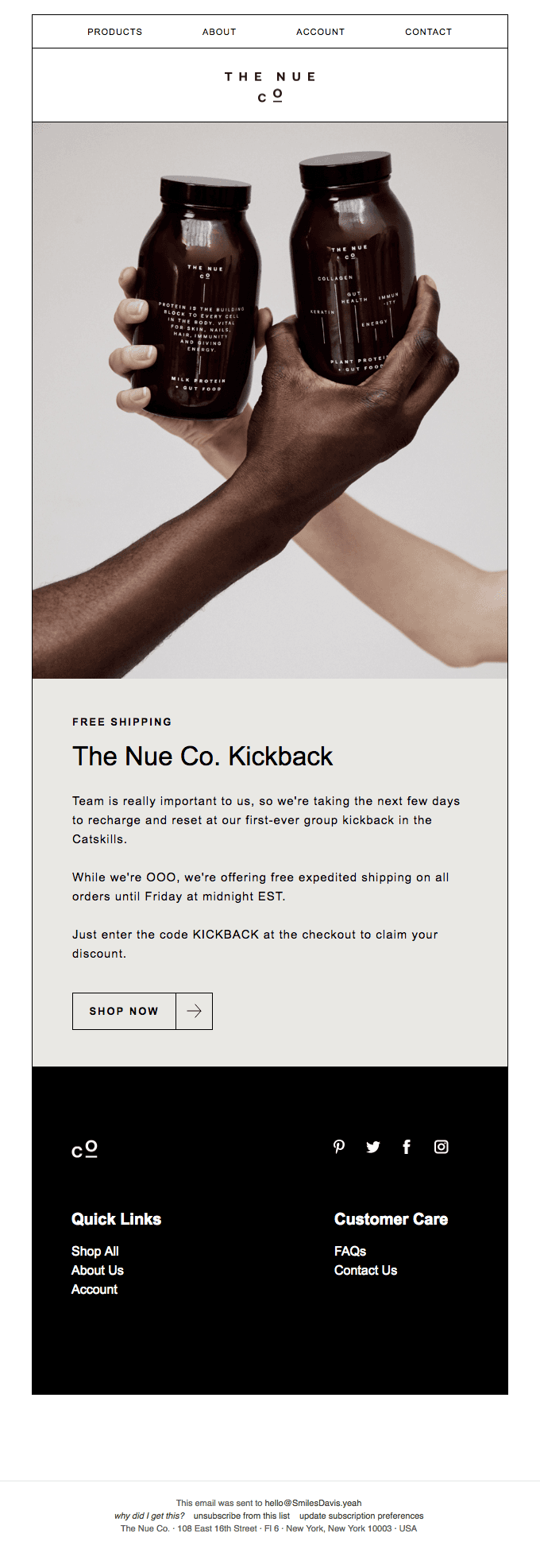Click the footer Co logo mark
Screen dimensions: 540x1568
[84, 1149]
